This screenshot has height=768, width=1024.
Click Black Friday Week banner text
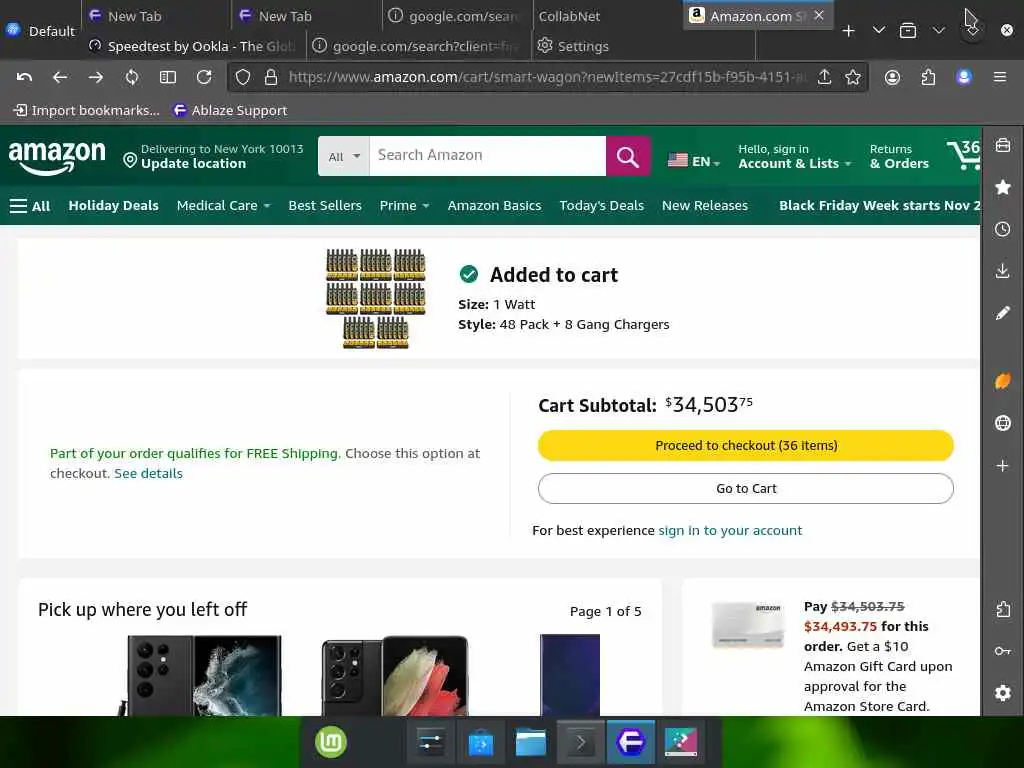(879, 206)
